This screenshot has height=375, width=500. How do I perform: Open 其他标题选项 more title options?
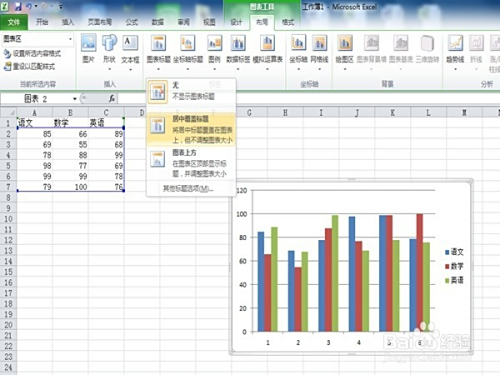188,189
